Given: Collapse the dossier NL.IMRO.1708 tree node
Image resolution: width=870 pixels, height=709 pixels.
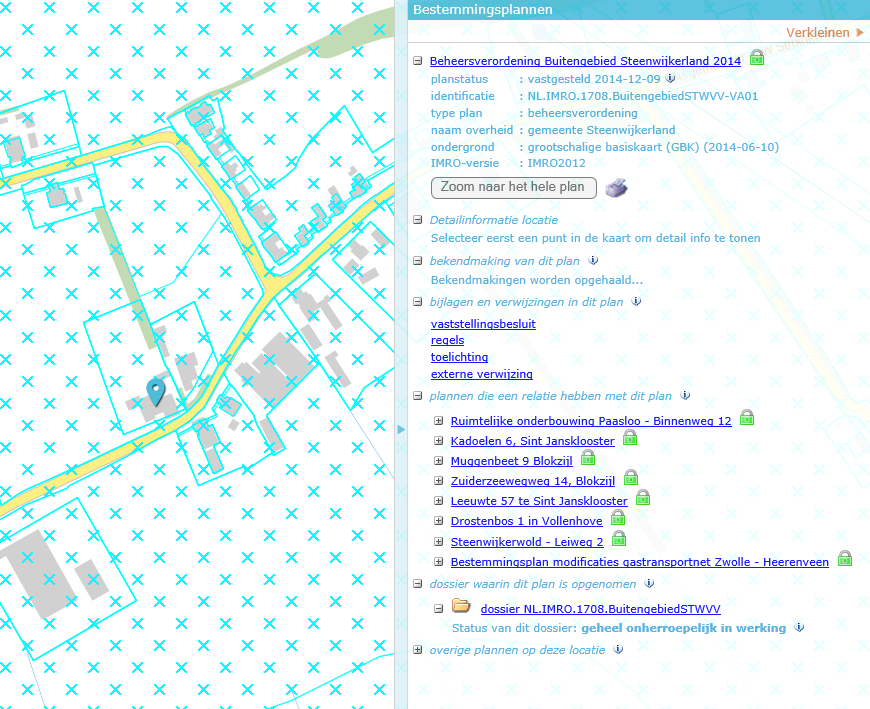Looking at the screenshot, I should pos(438,609).
